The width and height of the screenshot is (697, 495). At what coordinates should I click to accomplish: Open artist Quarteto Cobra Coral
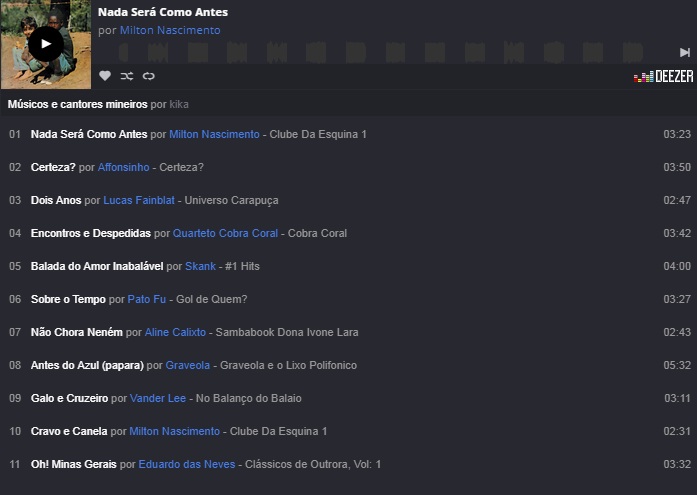pyautogui.click(x=225, y=233)
